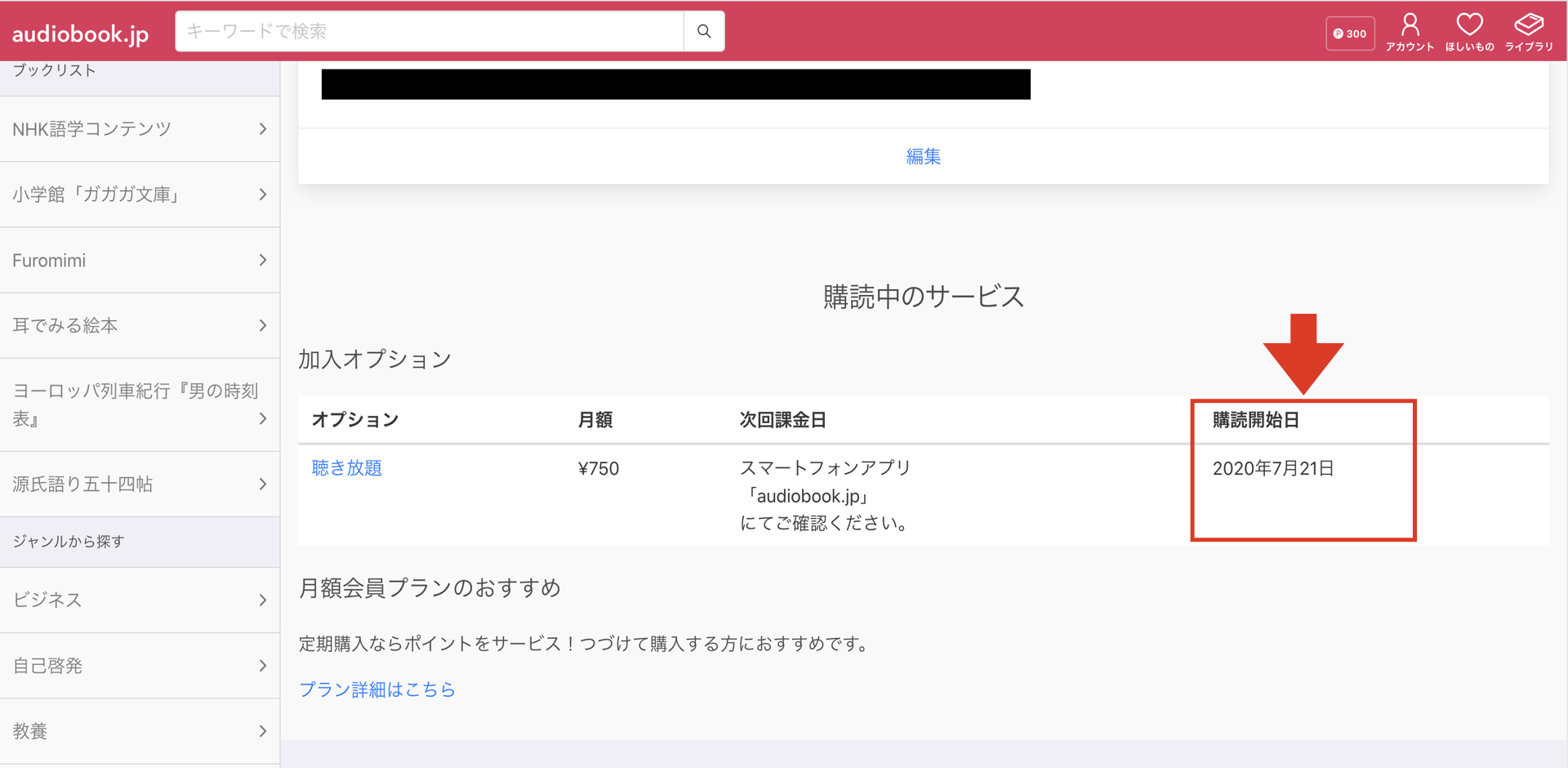Expand chevron beside 耳でみる絵本
Screen dimensions: 1568x768
pyautogui.click(x=262, y=325)
